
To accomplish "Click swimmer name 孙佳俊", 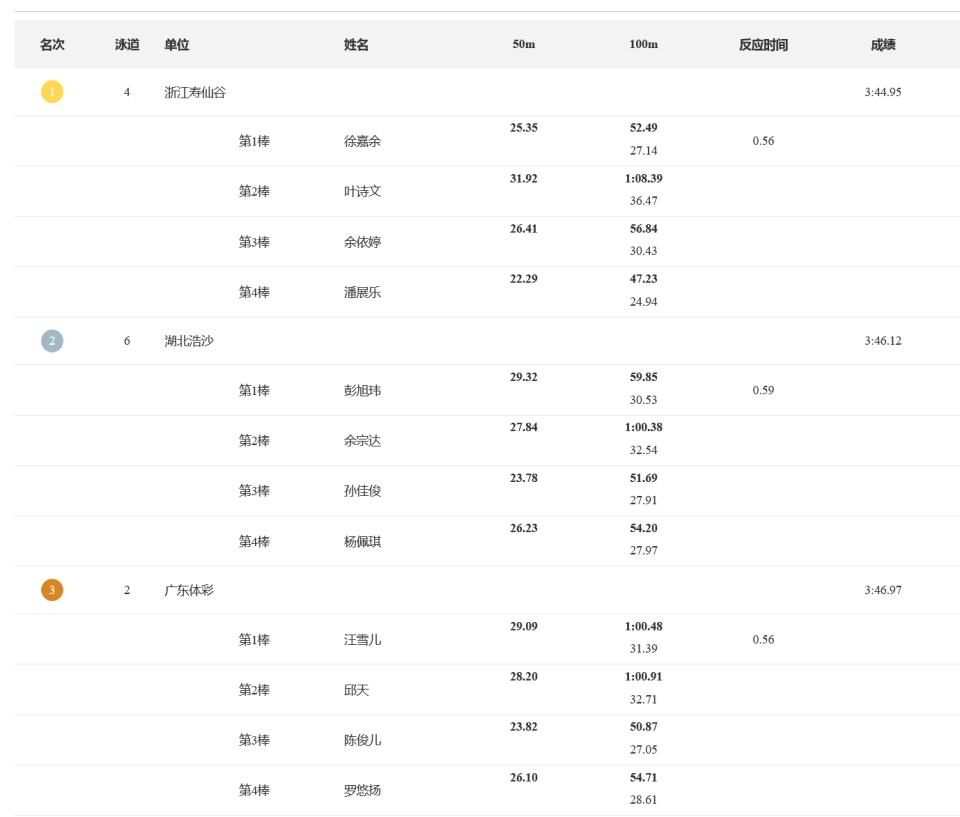I will click(x=362, y=491).
